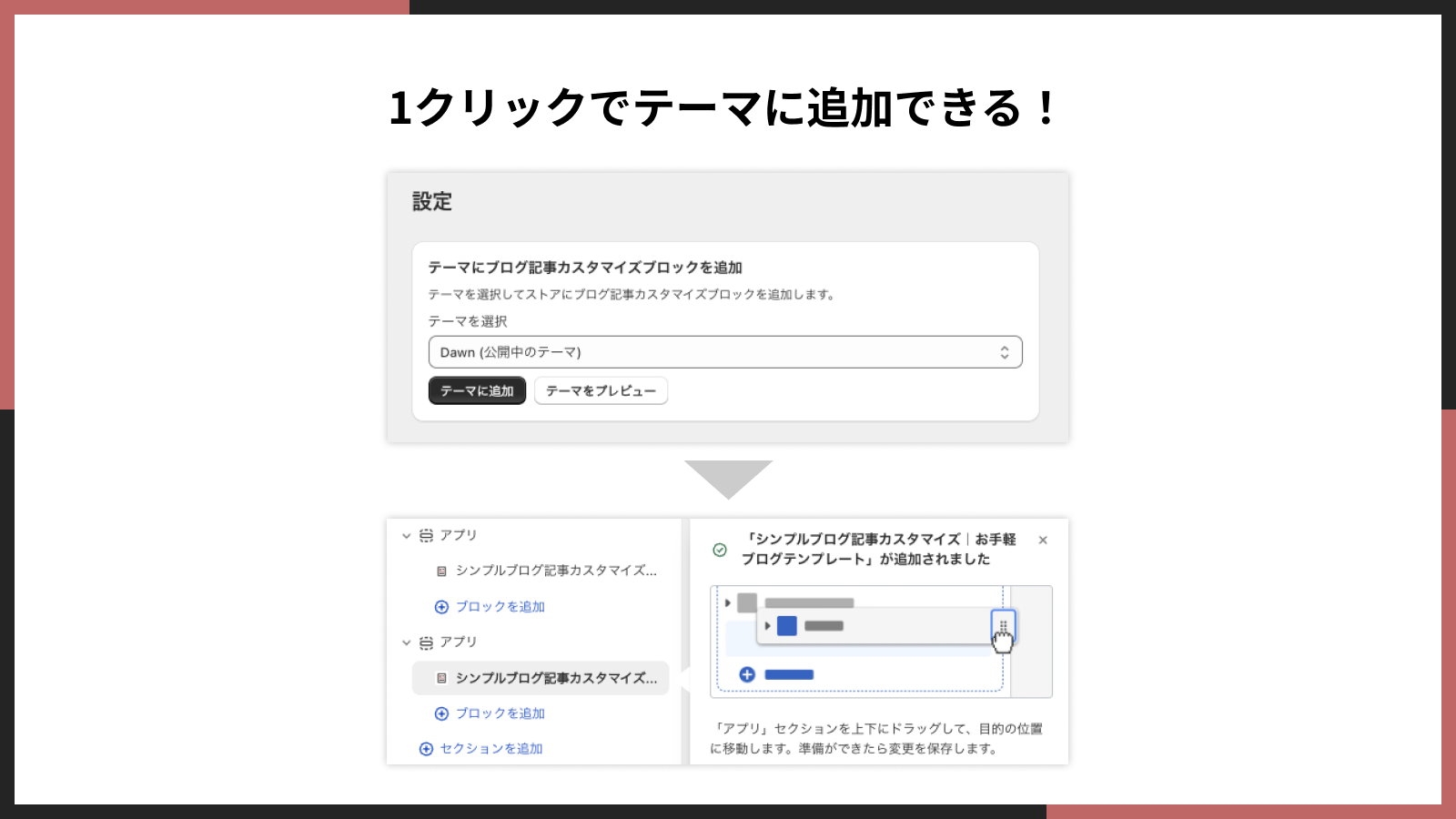Click ブロックを追加 link below the highlighted block
The image size is (1456, 819).
(500, 713)
